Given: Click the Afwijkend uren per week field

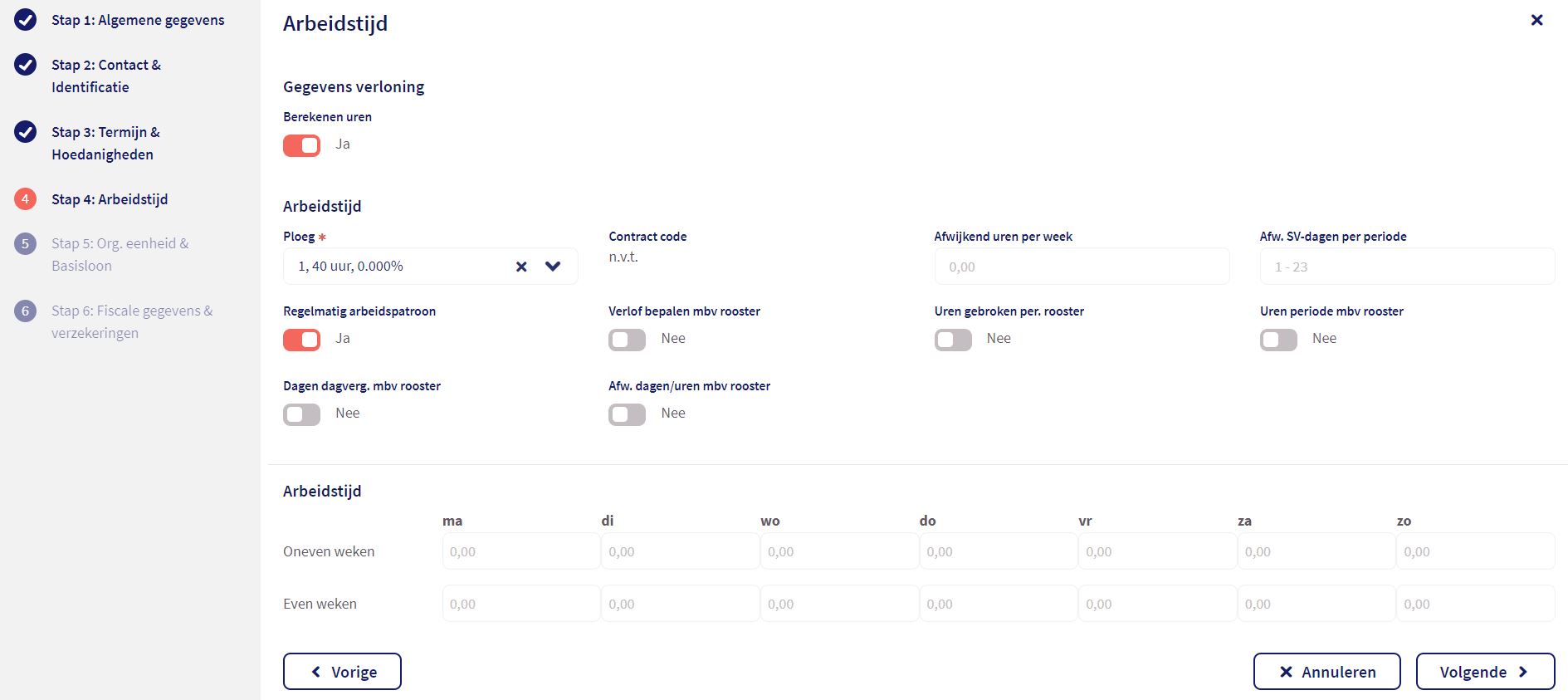Looking at the screenshot, I should pos(1082,267).
